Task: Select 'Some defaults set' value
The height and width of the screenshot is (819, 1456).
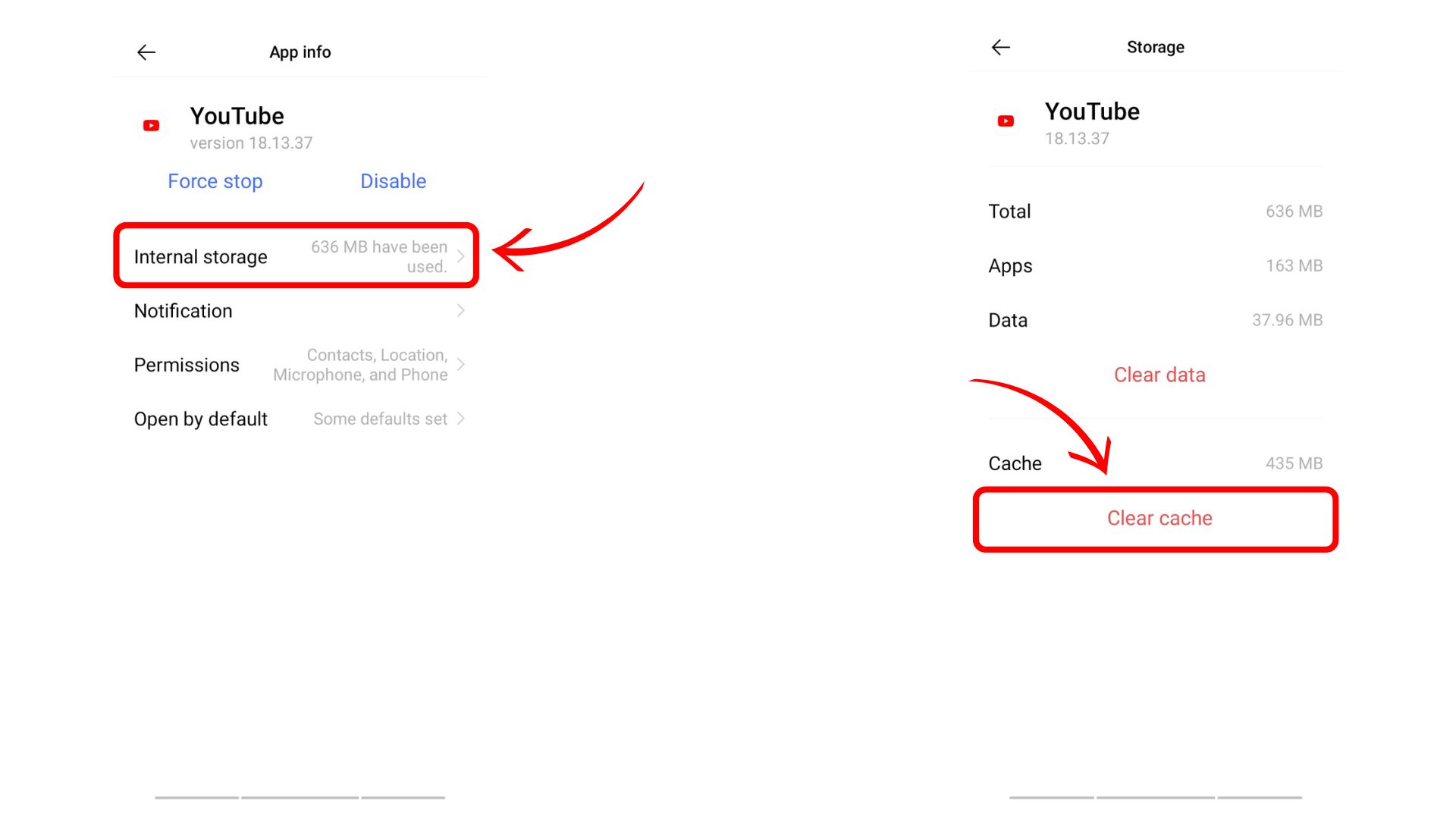Action: pyautogui.click(x=381, y=419)
